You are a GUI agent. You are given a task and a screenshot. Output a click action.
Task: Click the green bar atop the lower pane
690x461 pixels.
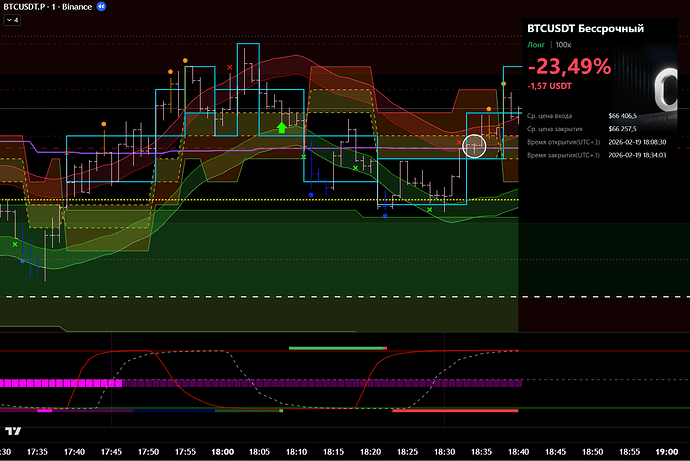[x=336, y=348]
